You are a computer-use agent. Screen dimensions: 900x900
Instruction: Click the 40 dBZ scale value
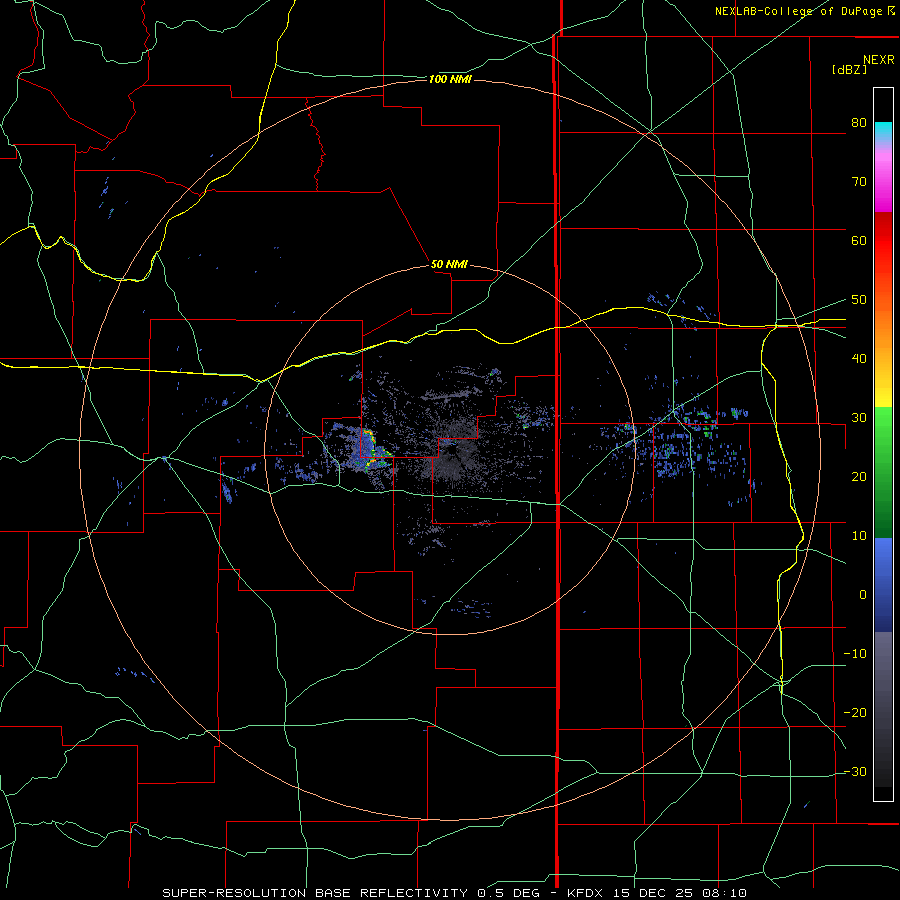[859, 359]
